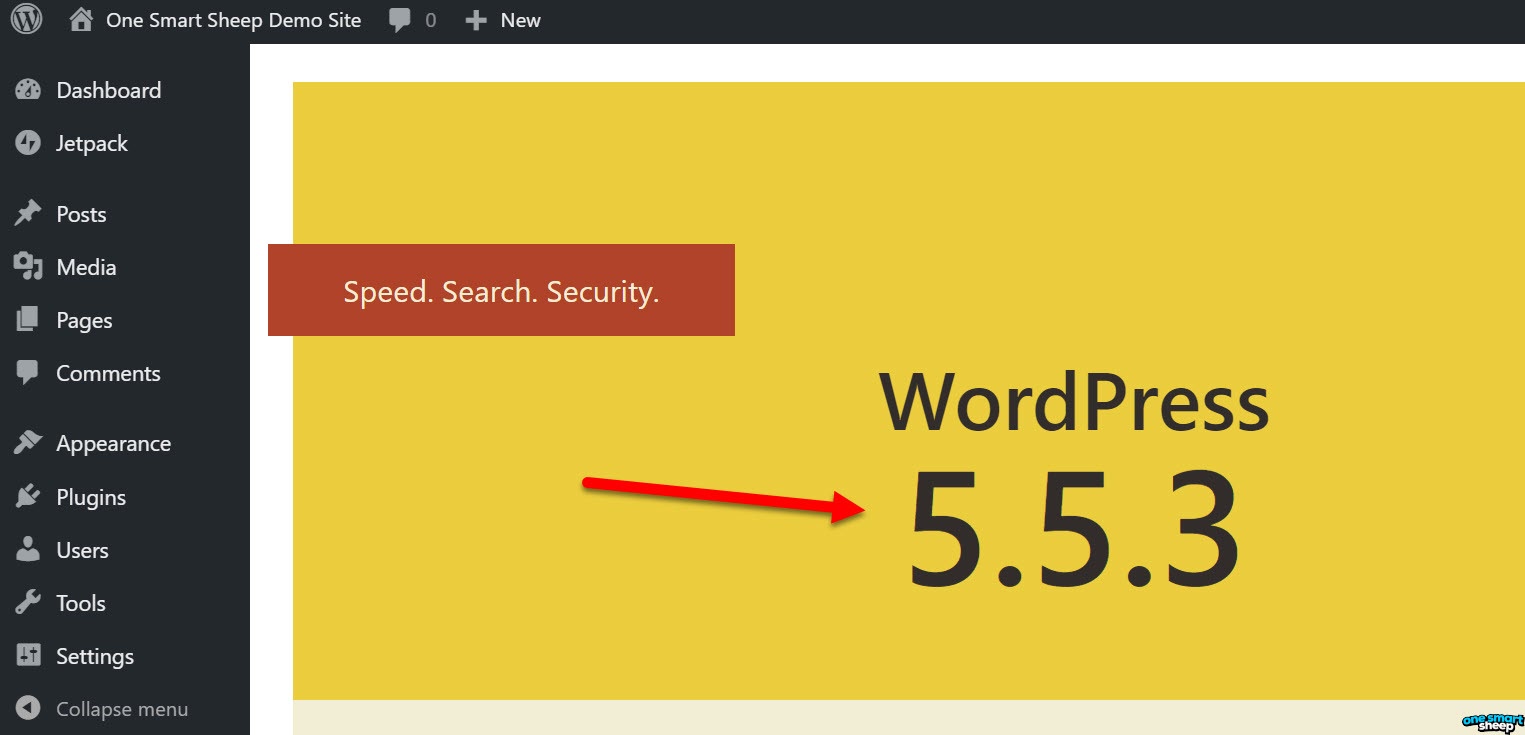The height and width of the screenshot is (735, 1525).
Task: Click the plus icon beside New
Action: (476, 20)
